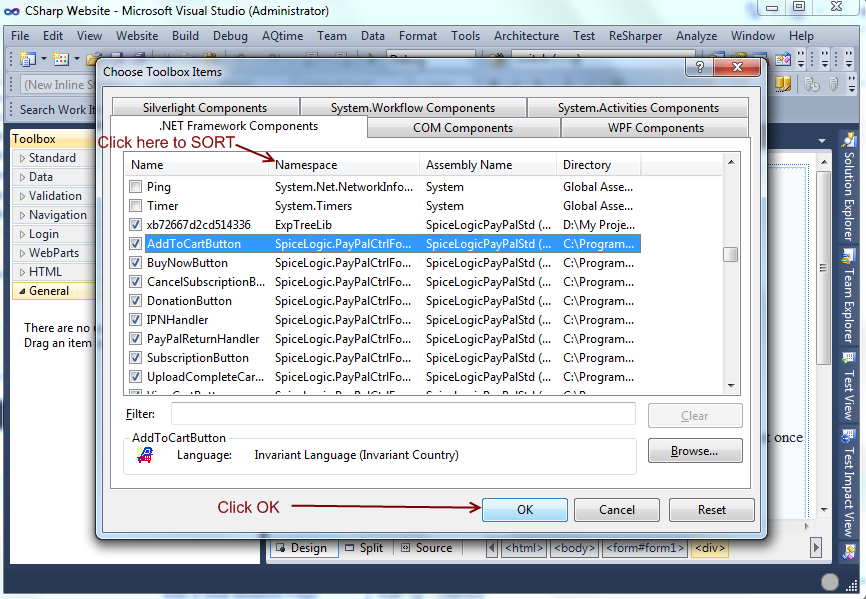Click into the Filter text field

click(403, 414)
